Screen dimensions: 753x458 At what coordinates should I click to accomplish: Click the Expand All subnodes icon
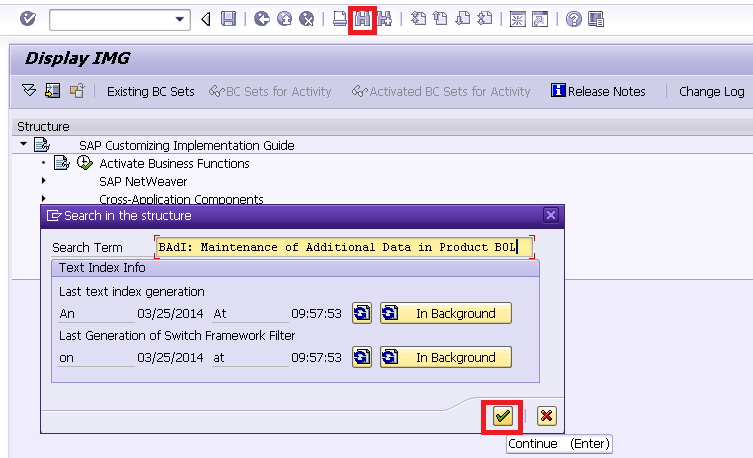click(29, 90)
